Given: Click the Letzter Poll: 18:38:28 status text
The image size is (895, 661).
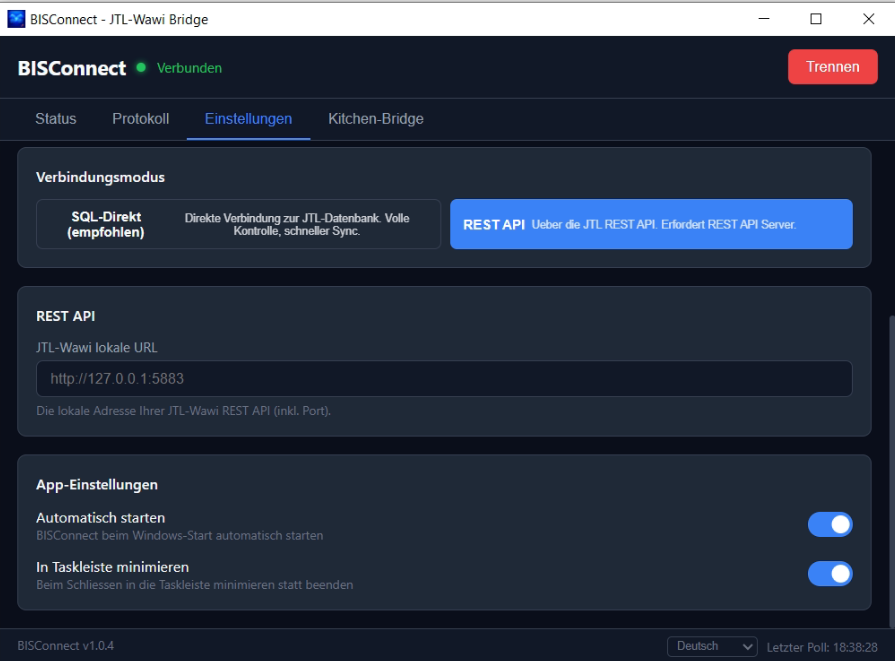Looking at the screenshot, I should [x=822, y=647].
